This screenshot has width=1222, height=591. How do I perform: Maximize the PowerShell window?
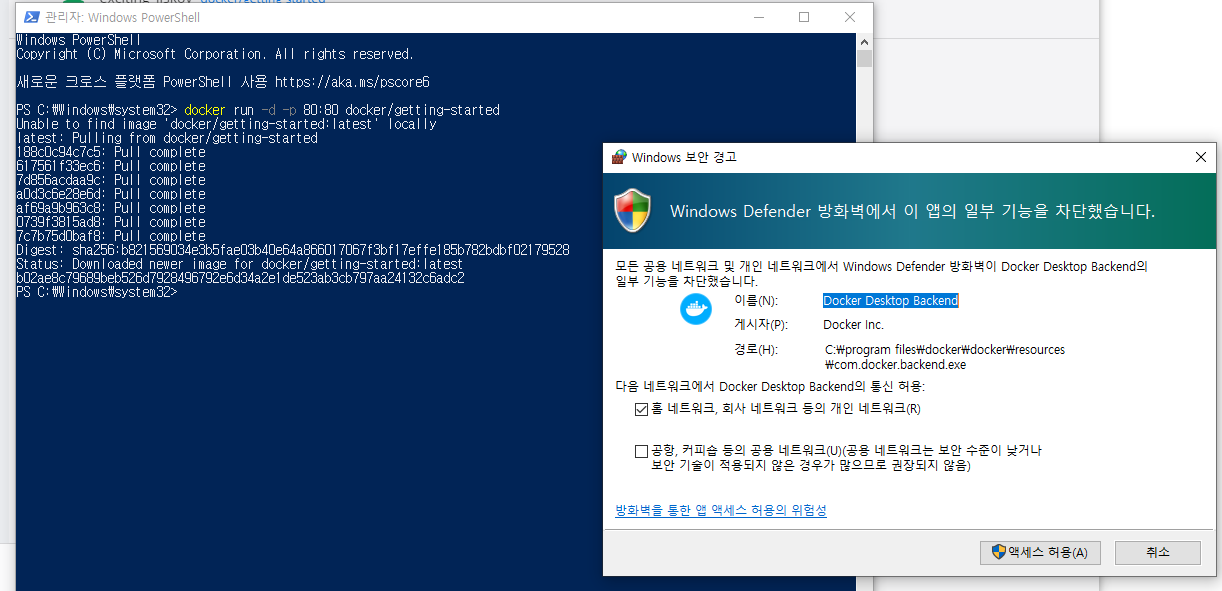(x=804, y=18)
